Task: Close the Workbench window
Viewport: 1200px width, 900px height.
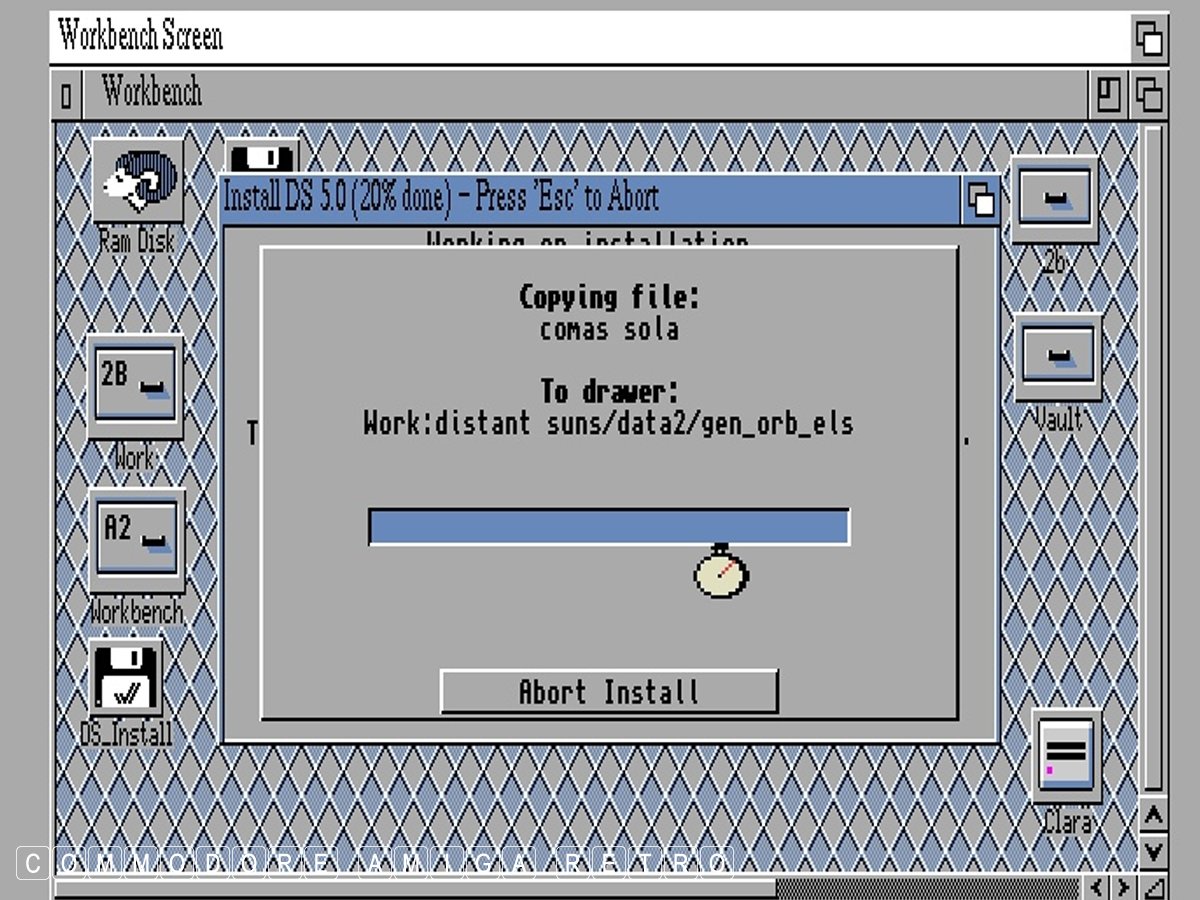Action: pos(66,96)
